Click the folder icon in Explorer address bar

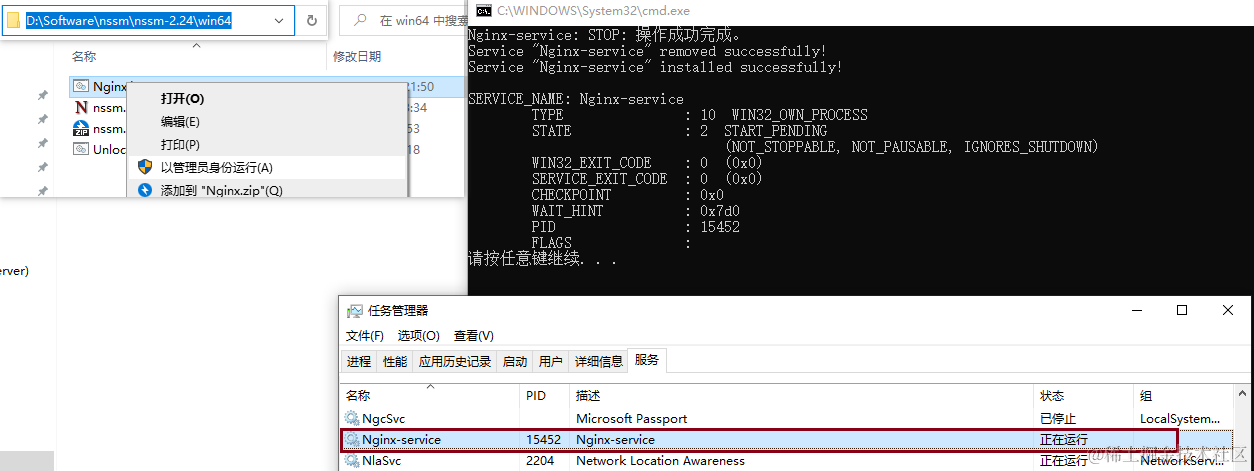[x=13, y=21]
